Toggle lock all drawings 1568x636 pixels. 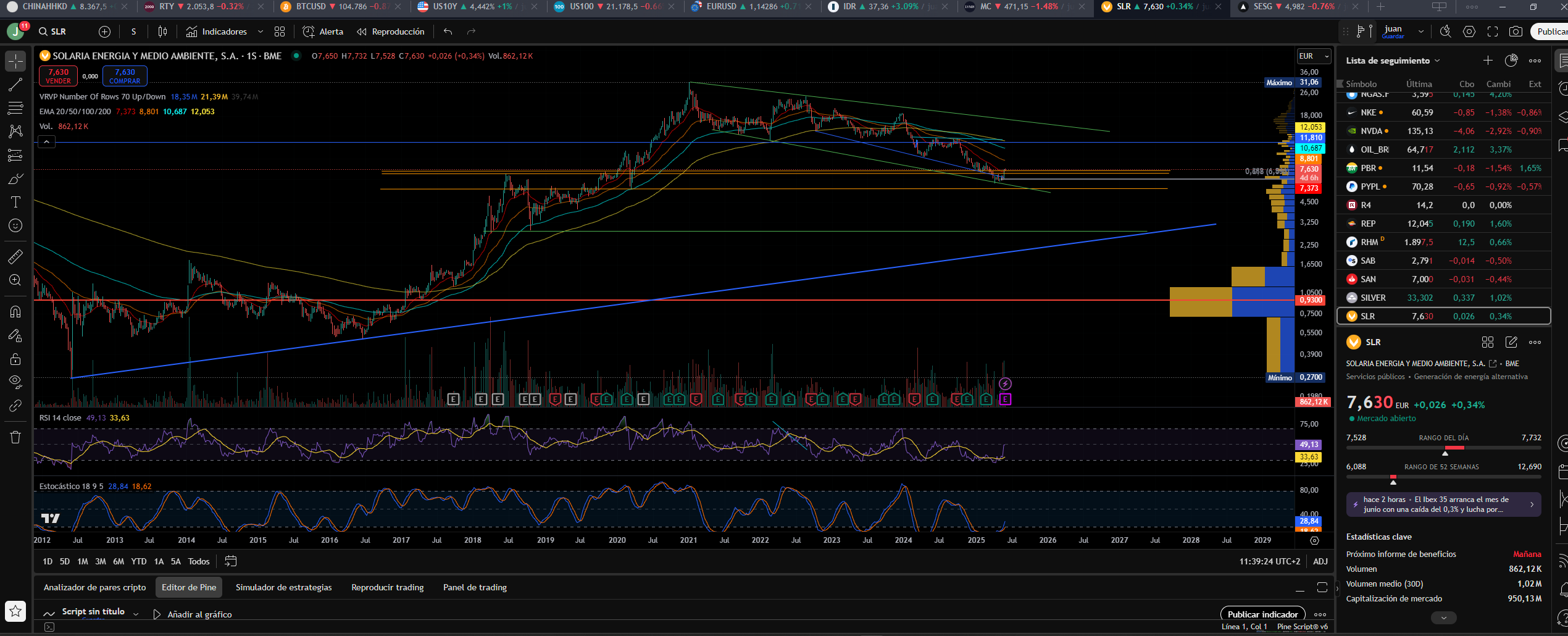pos(15,359)
